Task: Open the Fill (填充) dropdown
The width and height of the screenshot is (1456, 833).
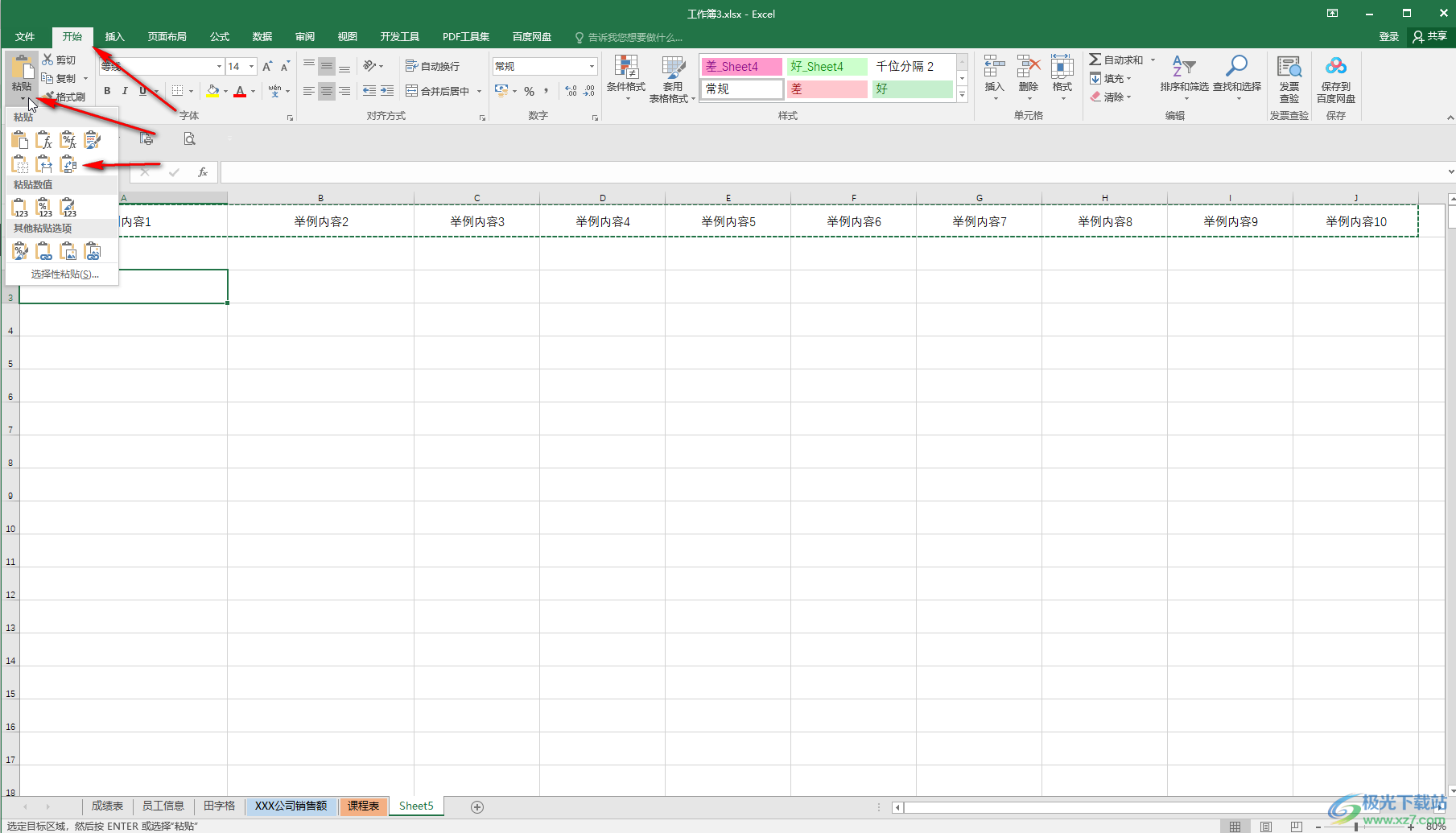Action: pyautogui.click(x=1112, y=78)
